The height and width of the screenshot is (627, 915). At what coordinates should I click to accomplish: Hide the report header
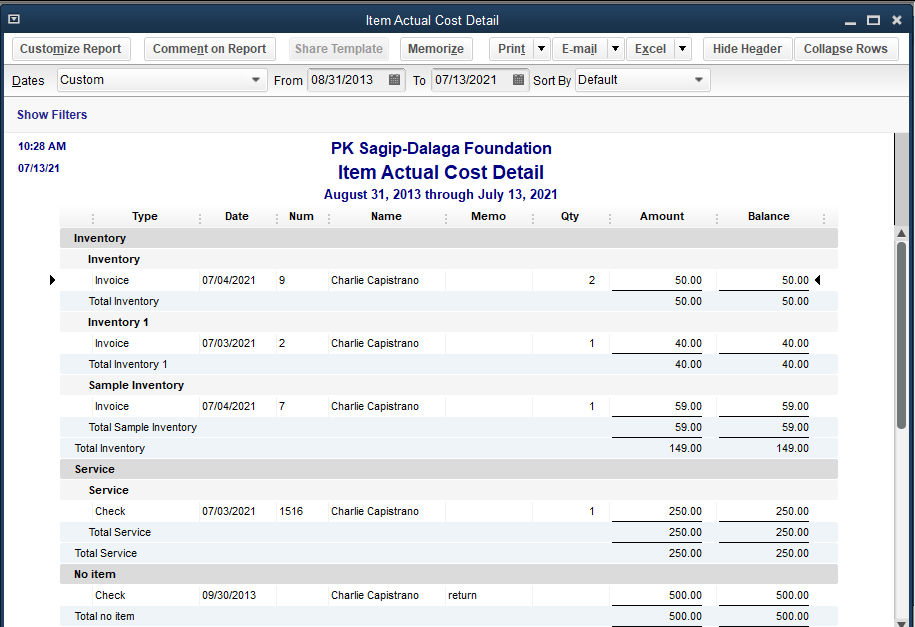pyautogui.click(x=748, y=49)
